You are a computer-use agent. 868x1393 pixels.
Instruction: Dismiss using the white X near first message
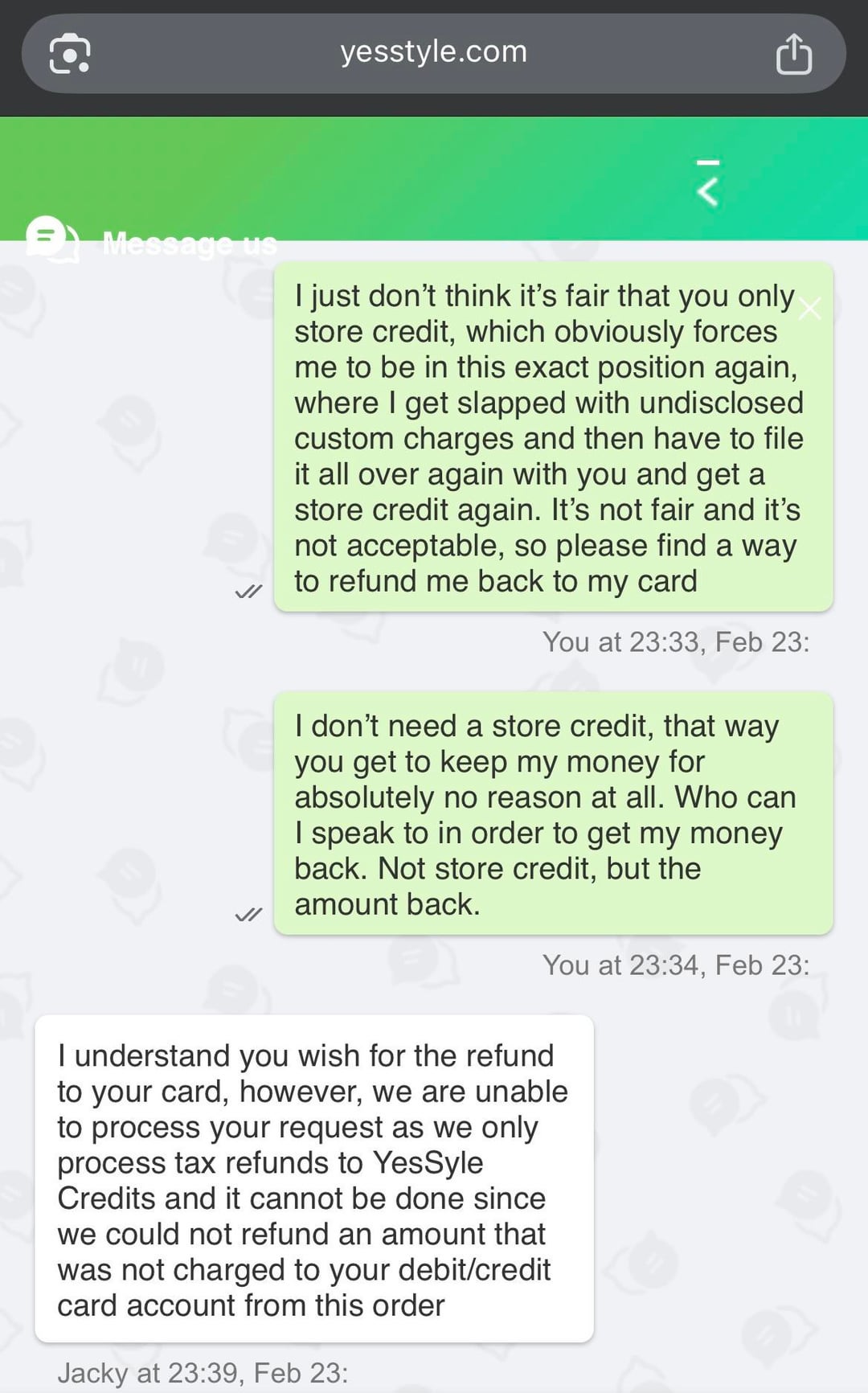tap(809, 308)
